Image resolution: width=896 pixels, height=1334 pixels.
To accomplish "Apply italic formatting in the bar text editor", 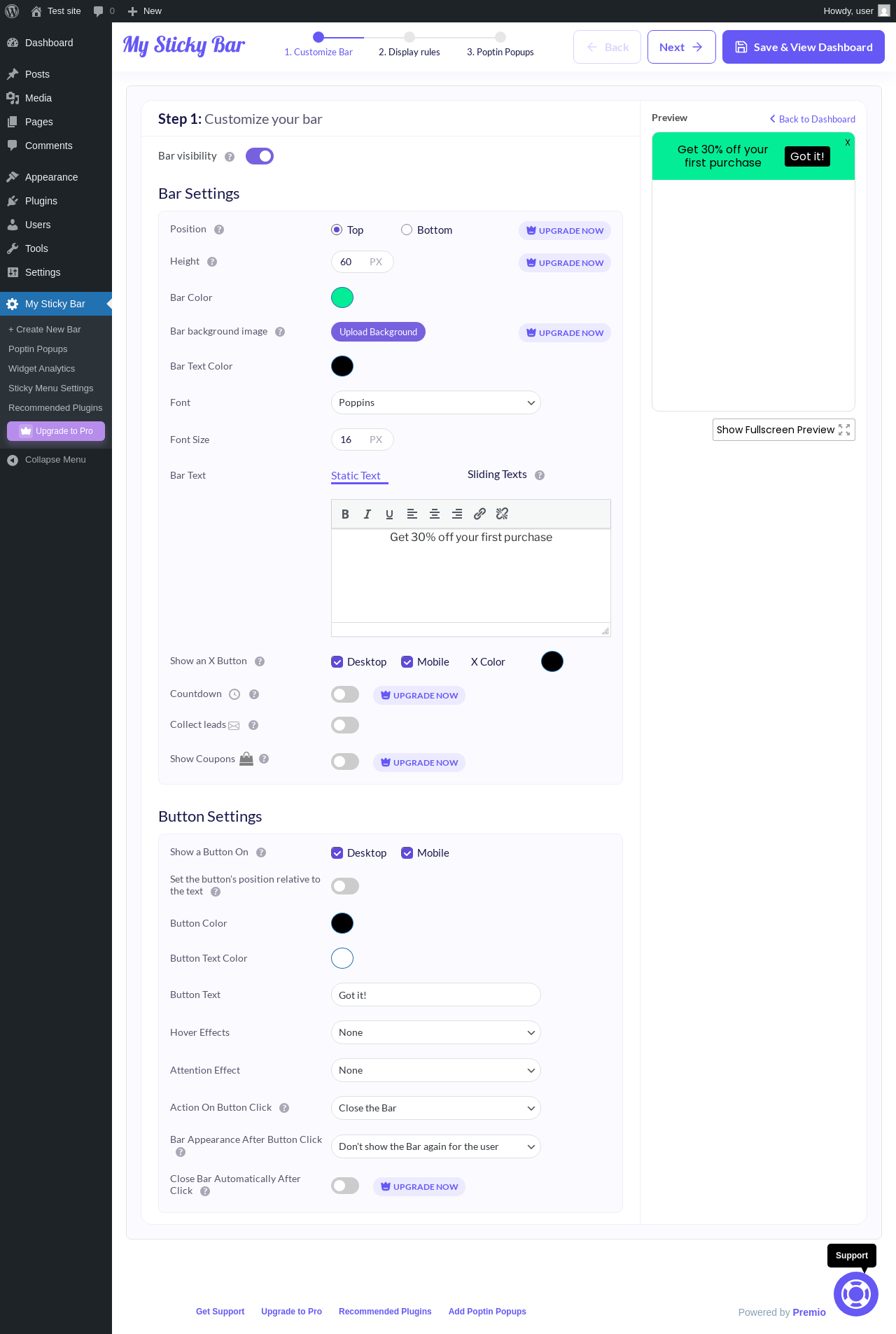I will click(367, 514).
